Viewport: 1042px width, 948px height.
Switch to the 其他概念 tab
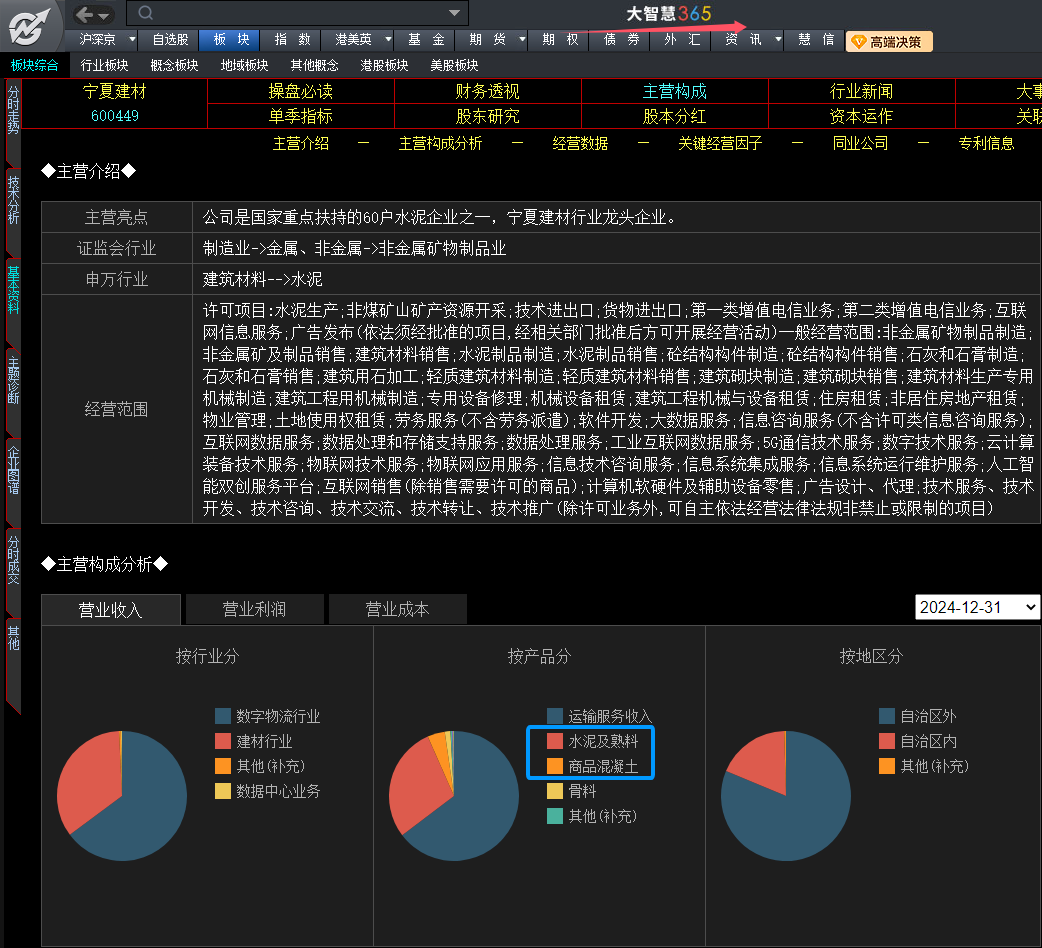314,65
